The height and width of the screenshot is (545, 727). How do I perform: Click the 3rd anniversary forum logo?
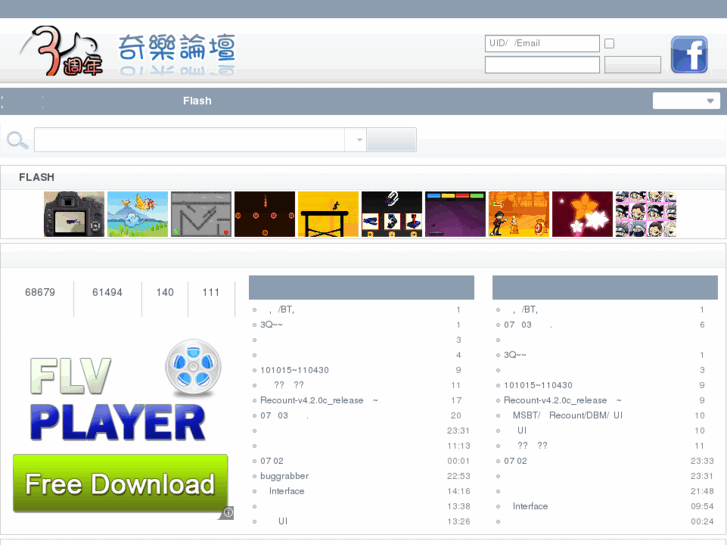(x=61, y=51)
